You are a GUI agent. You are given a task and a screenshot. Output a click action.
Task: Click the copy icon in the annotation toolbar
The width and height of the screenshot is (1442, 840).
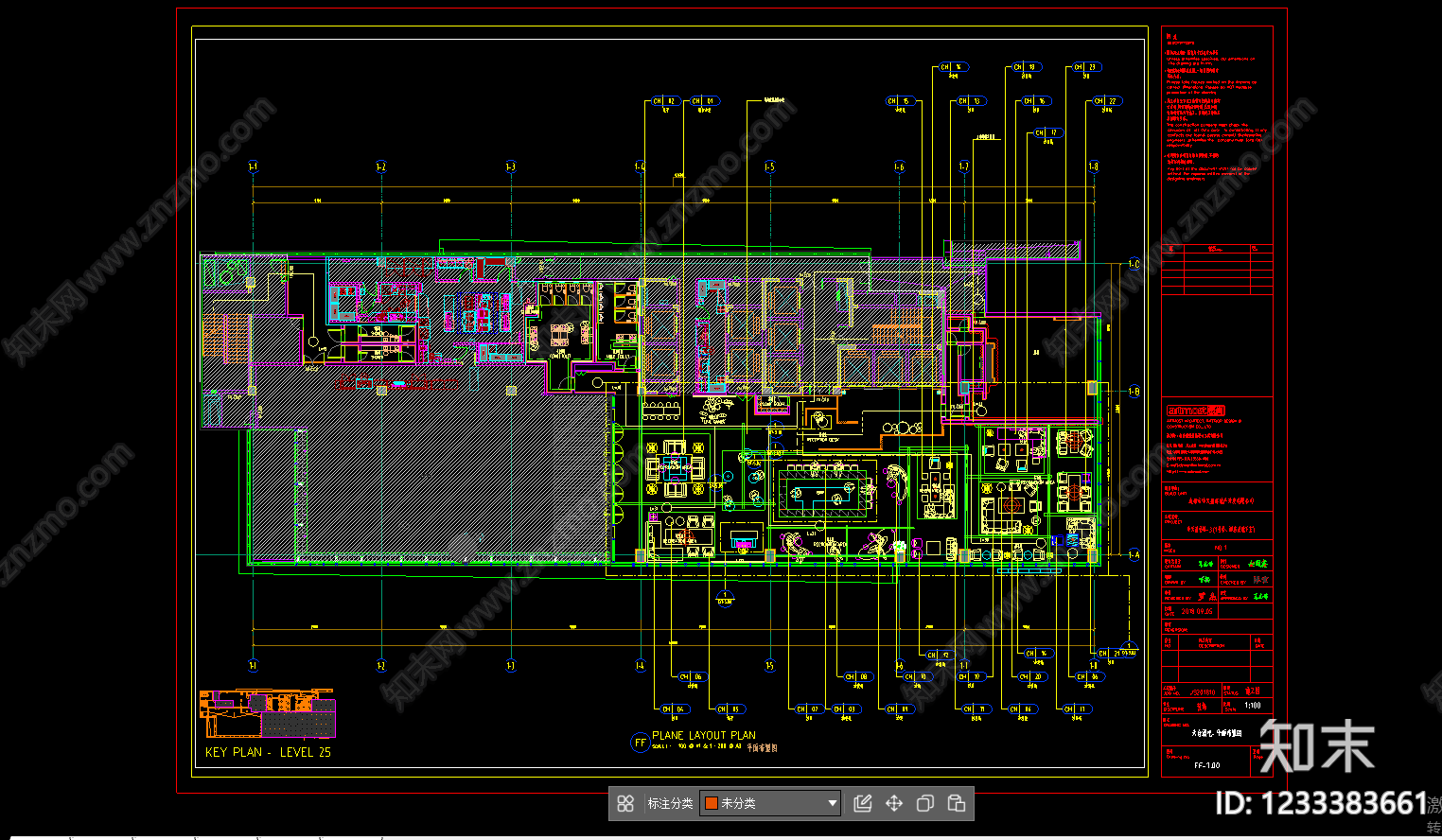coord(925,803)
